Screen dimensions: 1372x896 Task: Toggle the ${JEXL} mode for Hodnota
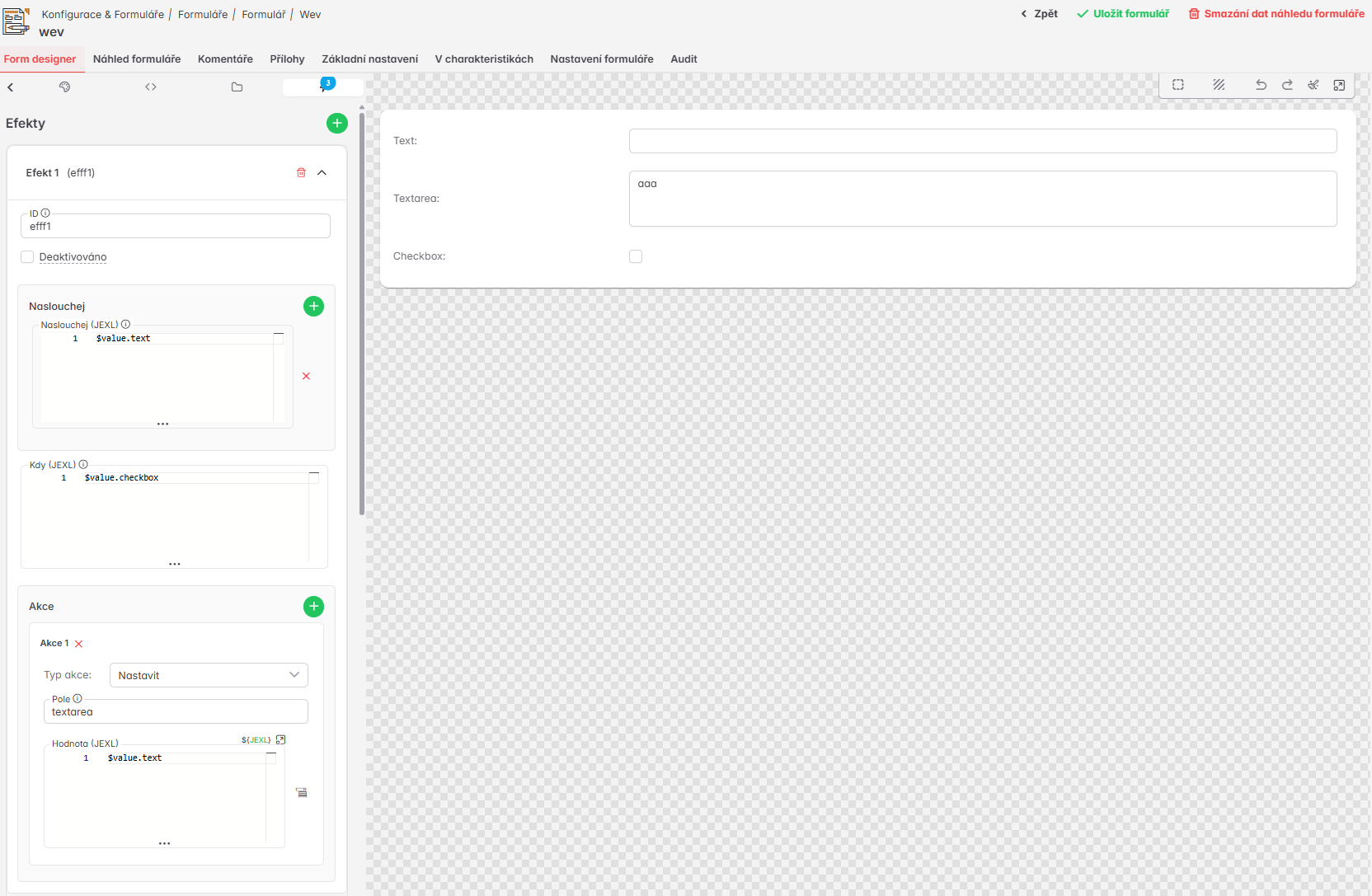(256, 740)
